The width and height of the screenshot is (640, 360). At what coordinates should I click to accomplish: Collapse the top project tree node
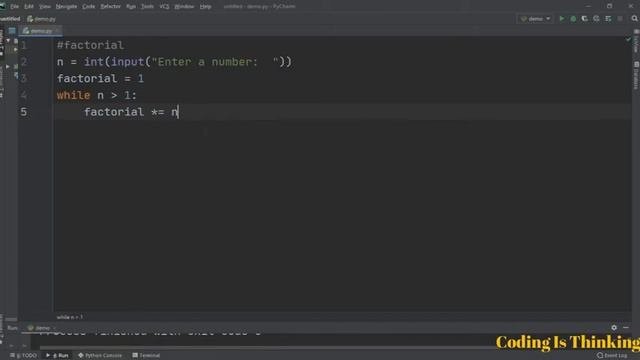pyautogui.click(x=8, y=40)
